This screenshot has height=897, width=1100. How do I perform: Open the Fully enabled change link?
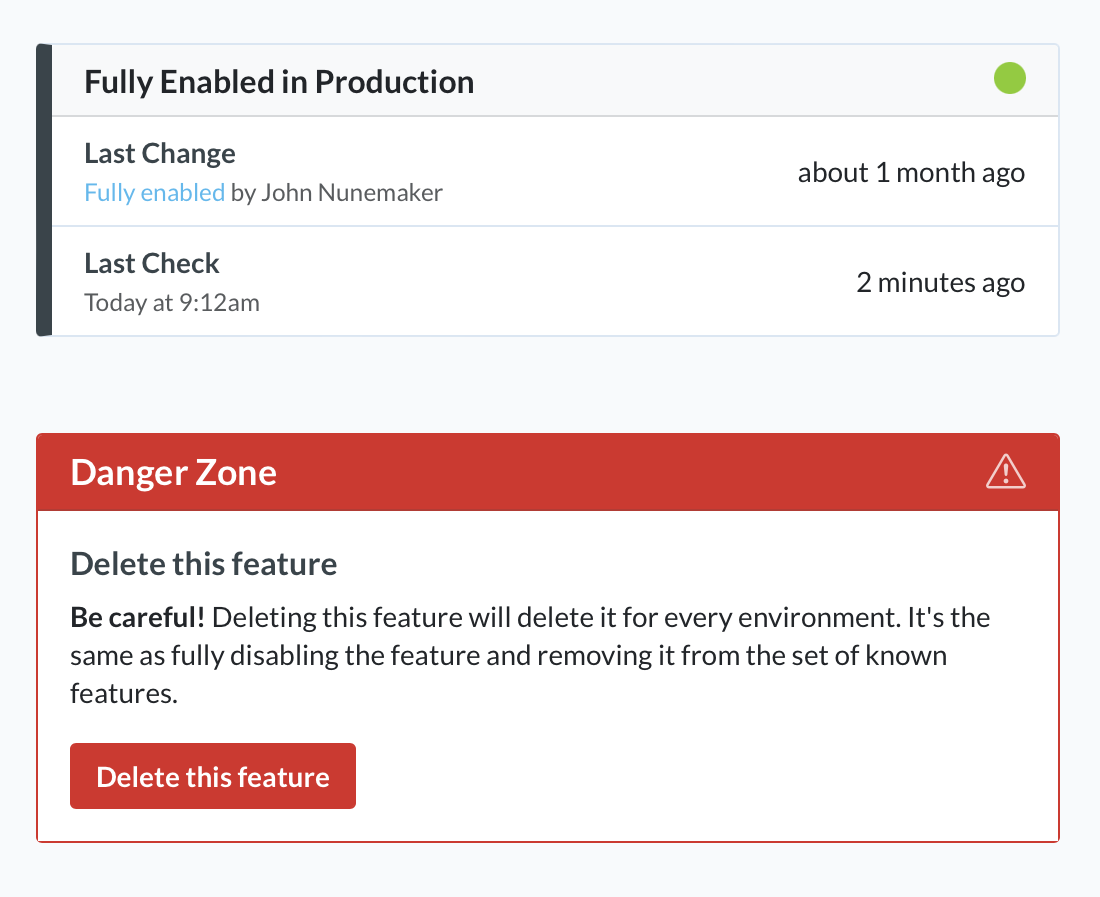(x=154, y=192)
